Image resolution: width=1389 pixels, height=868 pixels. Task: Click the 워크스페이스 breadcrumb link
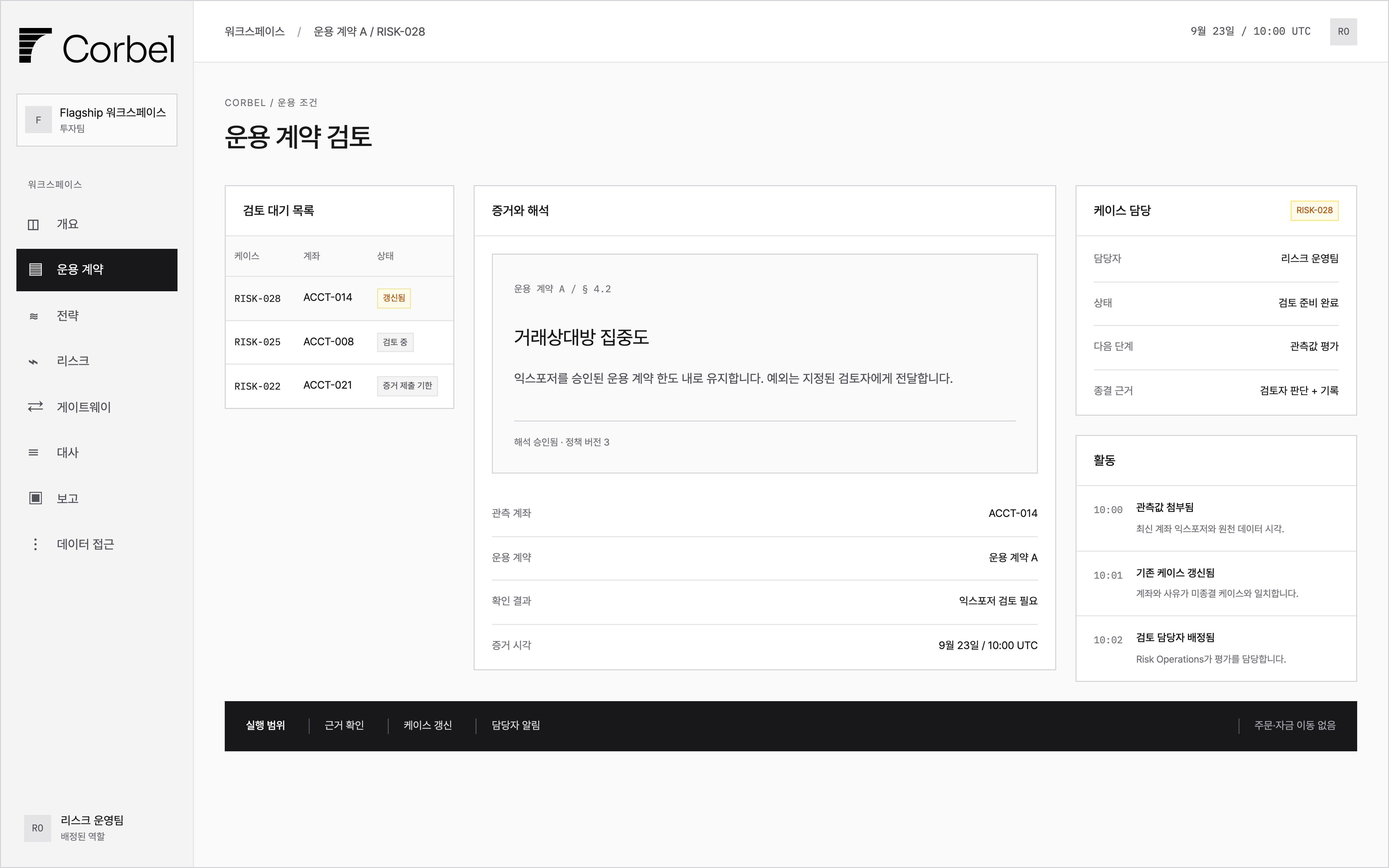(x=255, y=32)
